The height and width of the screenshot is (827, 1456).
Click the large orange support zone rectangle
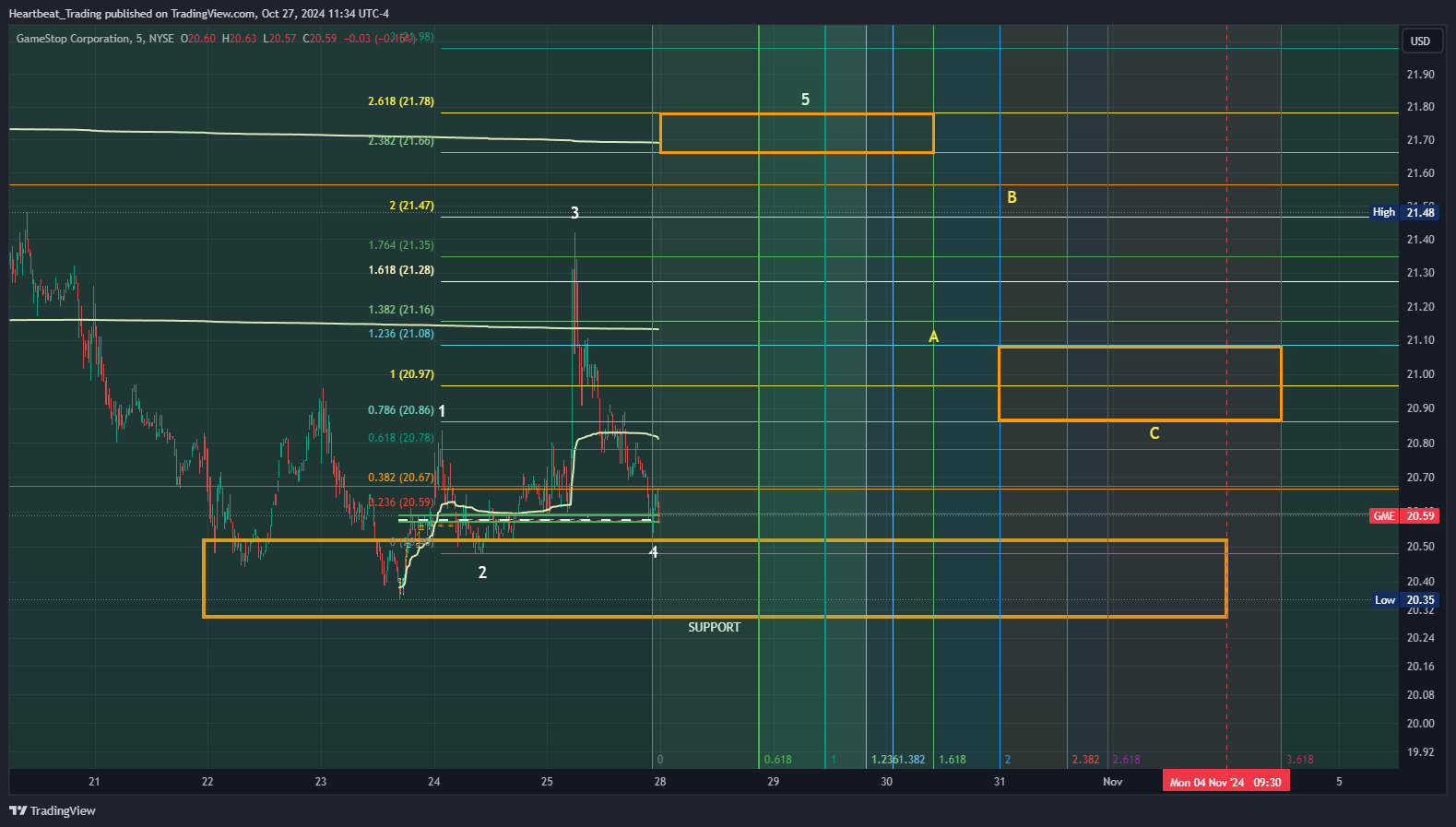(715, 578)
